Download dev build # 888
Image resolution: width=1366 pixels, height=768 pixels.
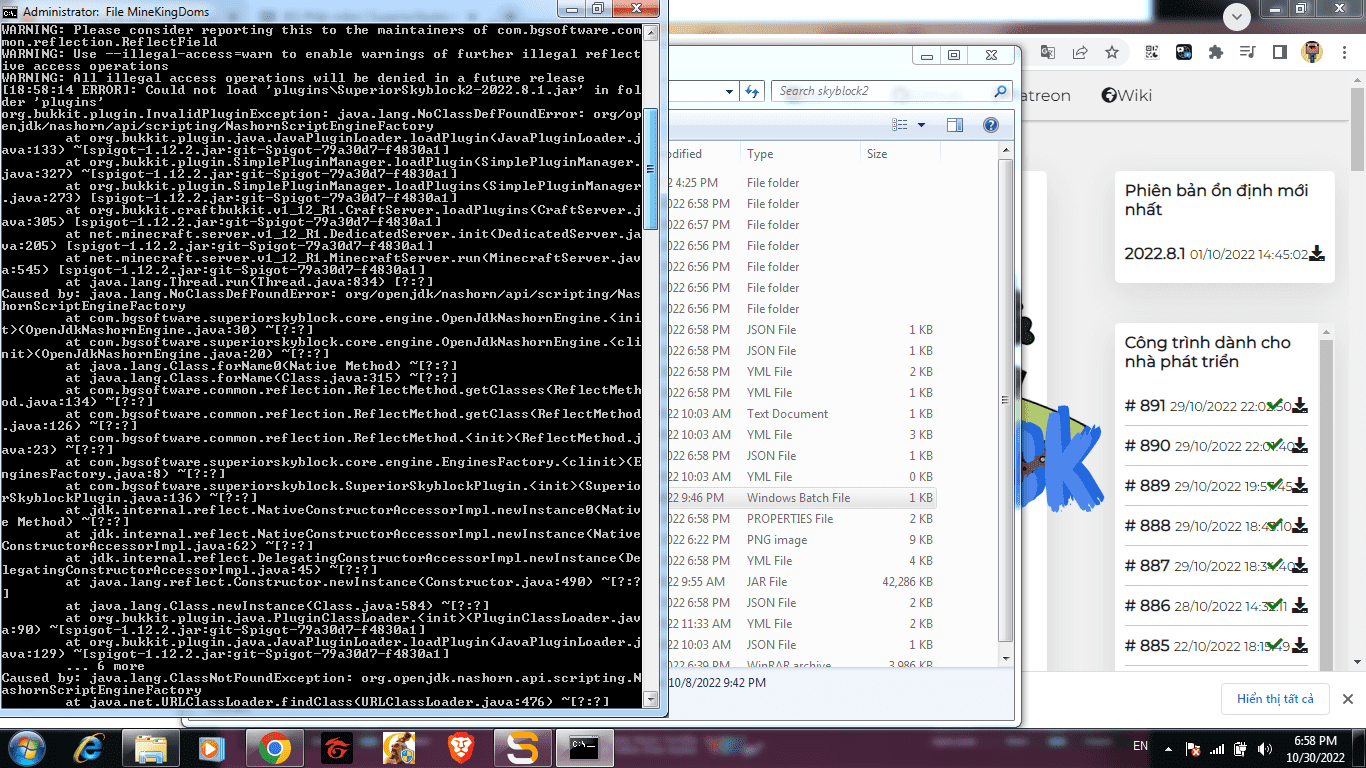coord(1300,526)
